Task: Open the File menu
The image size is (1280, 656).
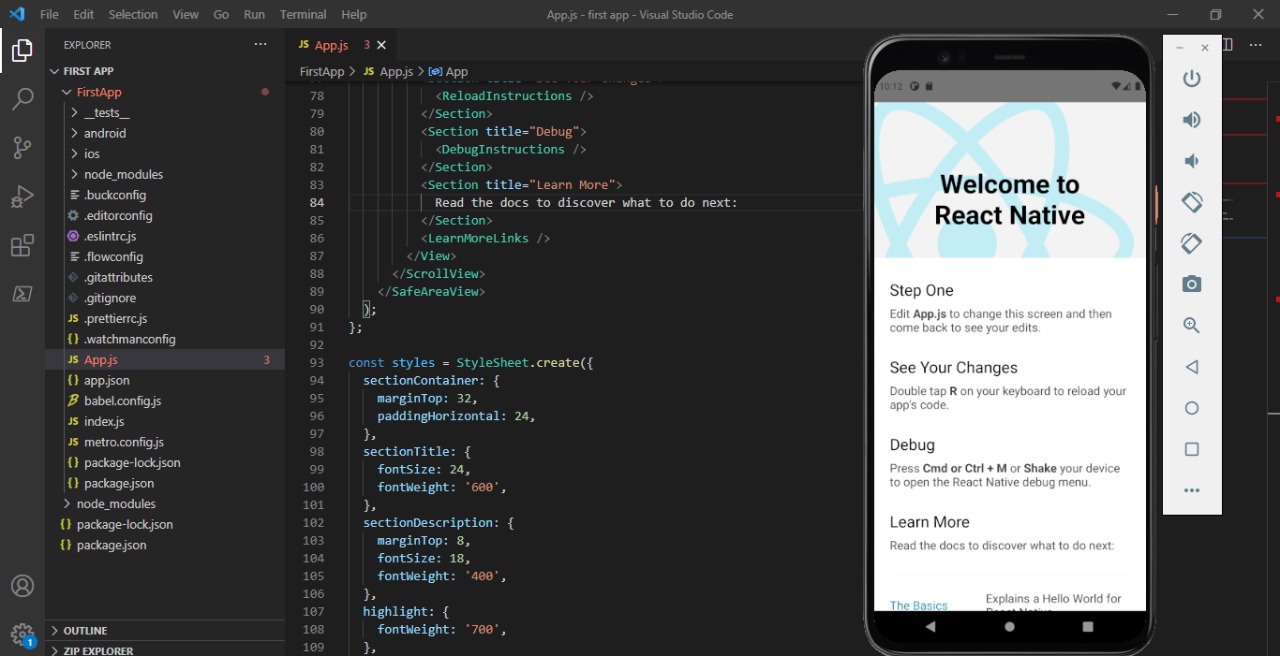Action: (x=49, y=14)
